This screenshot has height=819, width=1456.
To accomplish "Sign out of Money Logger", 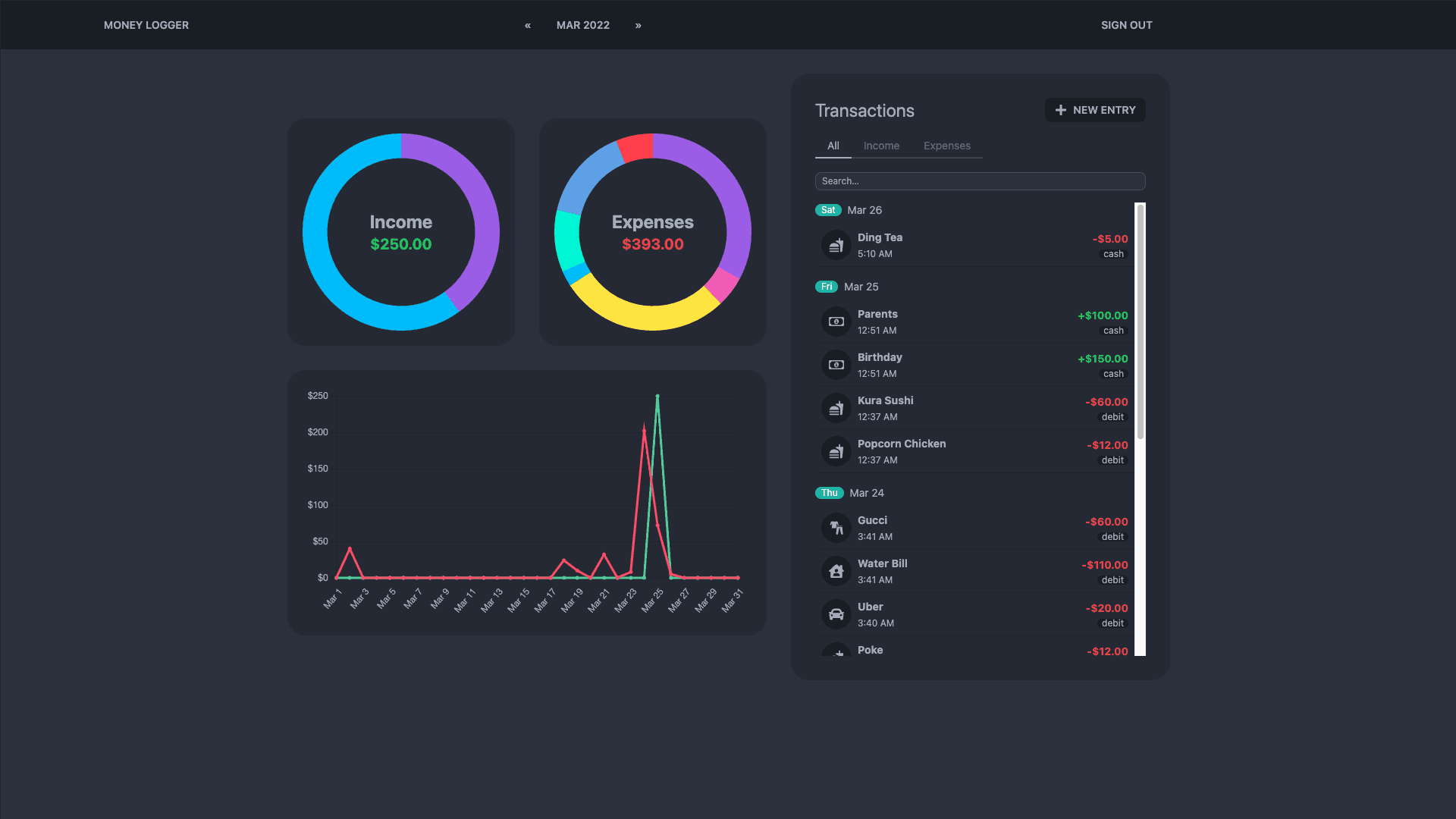I will [1126, 25].
